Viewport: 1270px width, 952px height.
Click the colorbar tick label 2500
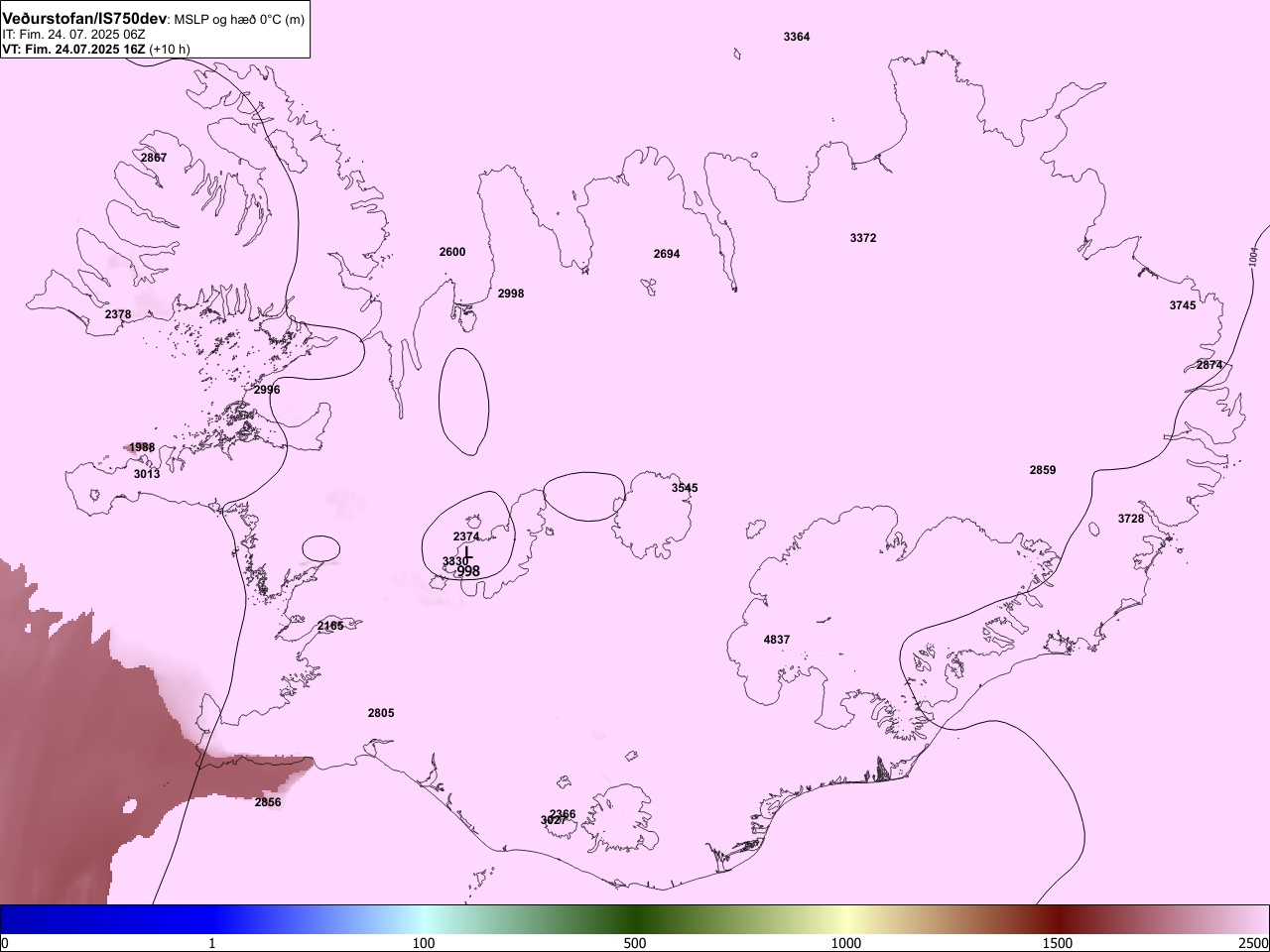click(1254, 943)
